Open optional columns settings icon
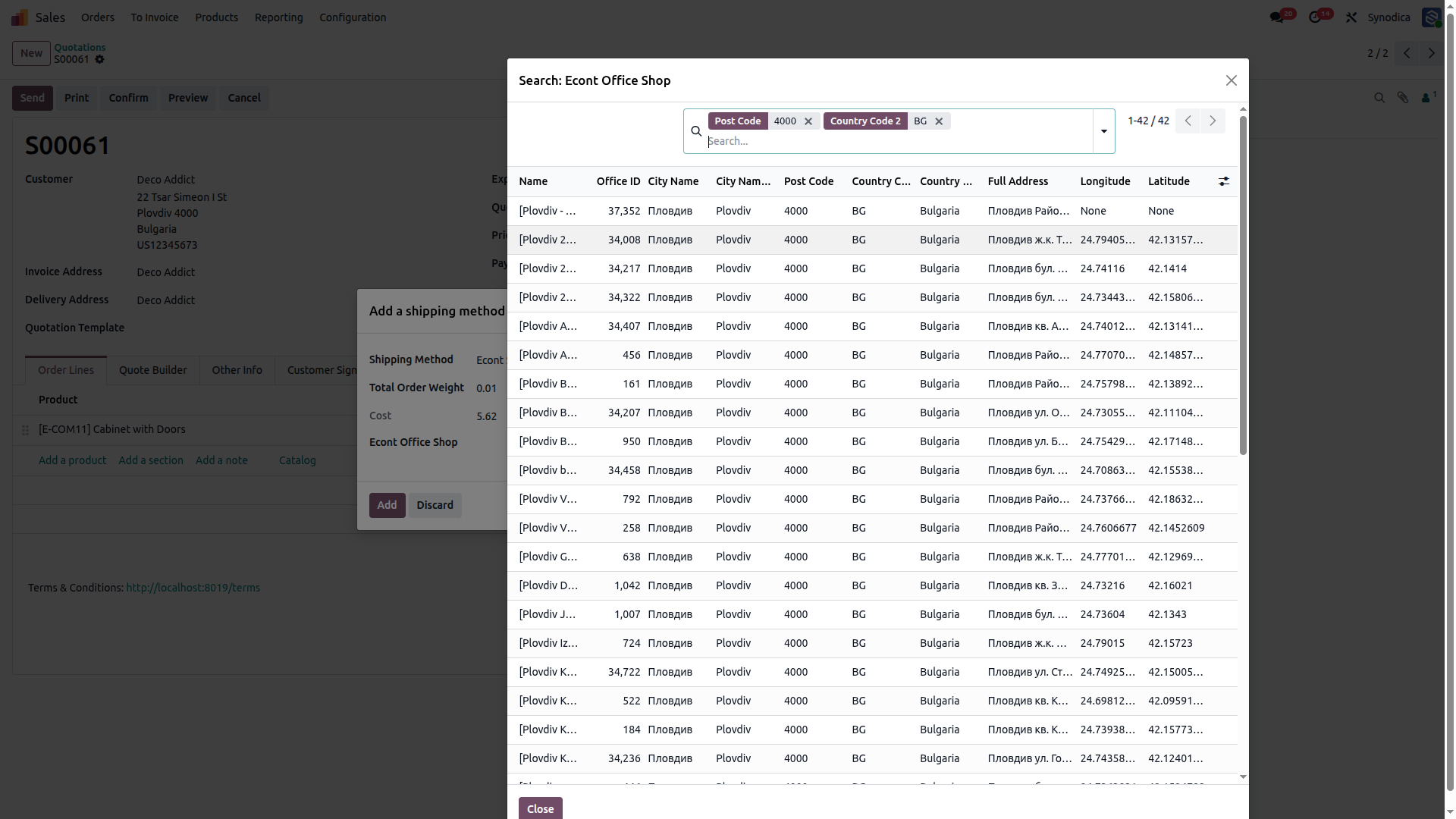 1223,181
